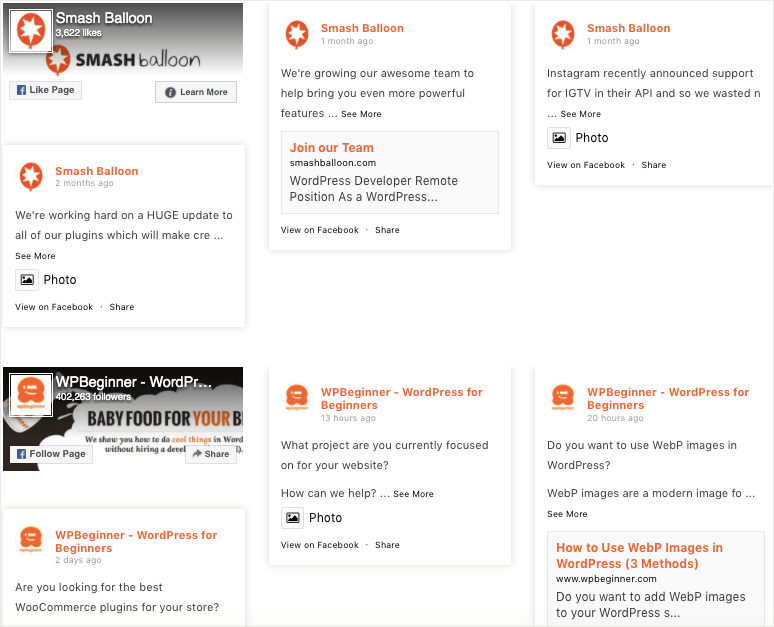Expand See More in the IGTV post
Screen dimensions: 774x627
pyautogui.click(x=580, y=114)
